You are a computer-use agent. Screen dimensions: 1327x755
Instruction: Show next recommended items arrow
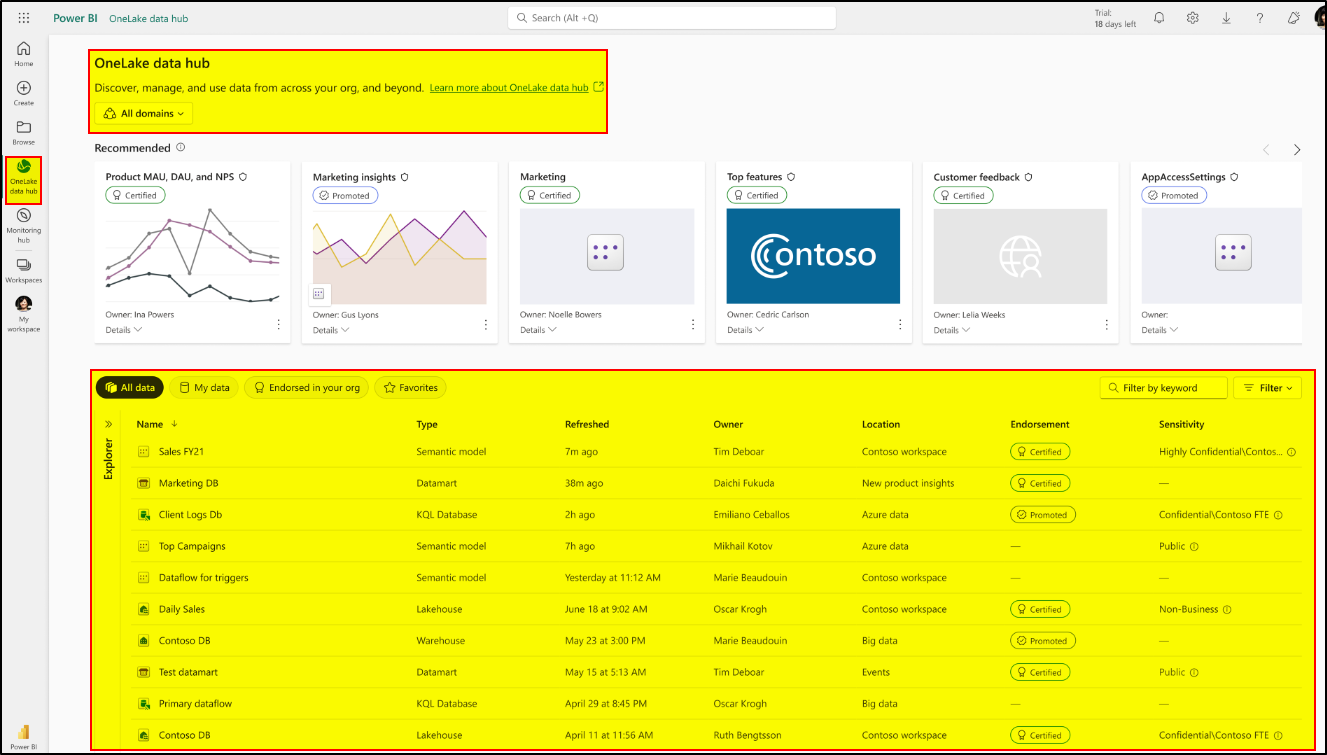[1297, 150]
